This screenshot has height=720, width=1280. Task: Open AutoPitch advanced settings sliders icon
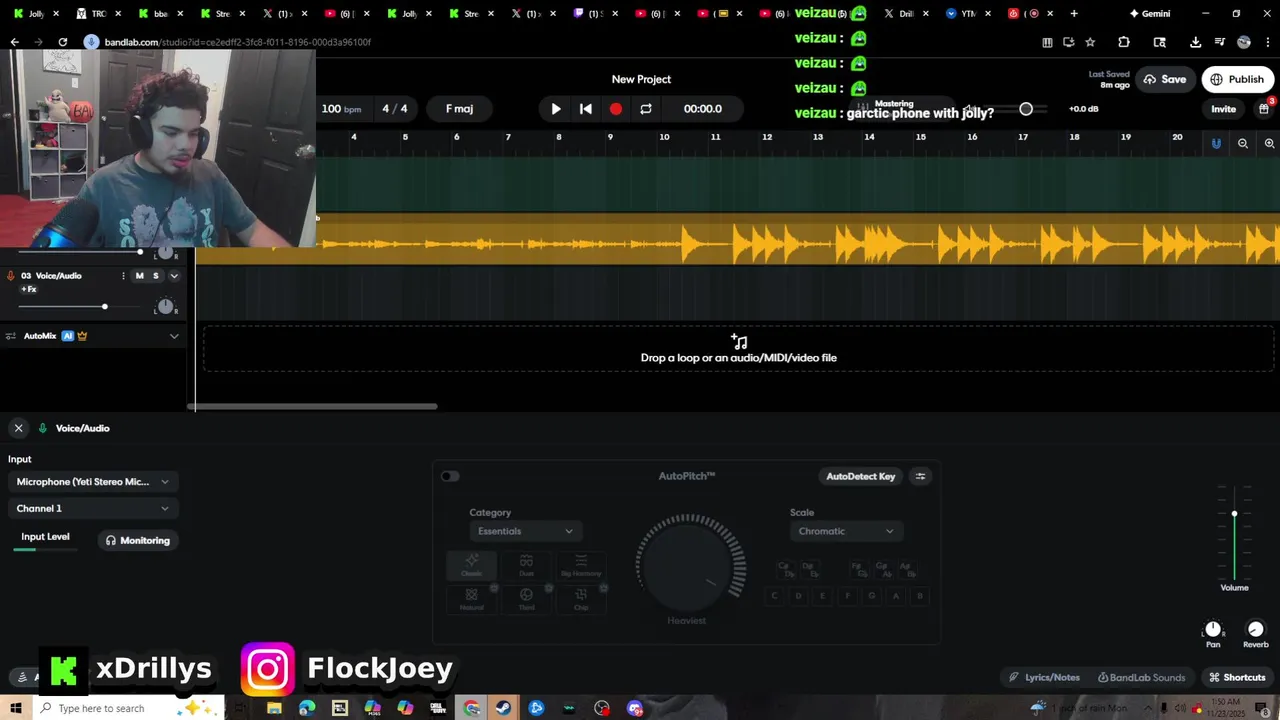pyautogui.click(x=921, y=477)
